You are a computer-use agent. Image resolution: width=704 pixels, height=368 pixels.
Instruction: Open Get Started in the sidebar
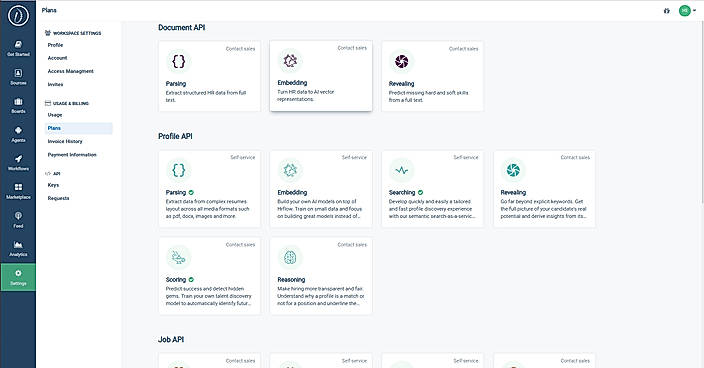(18, 48)
